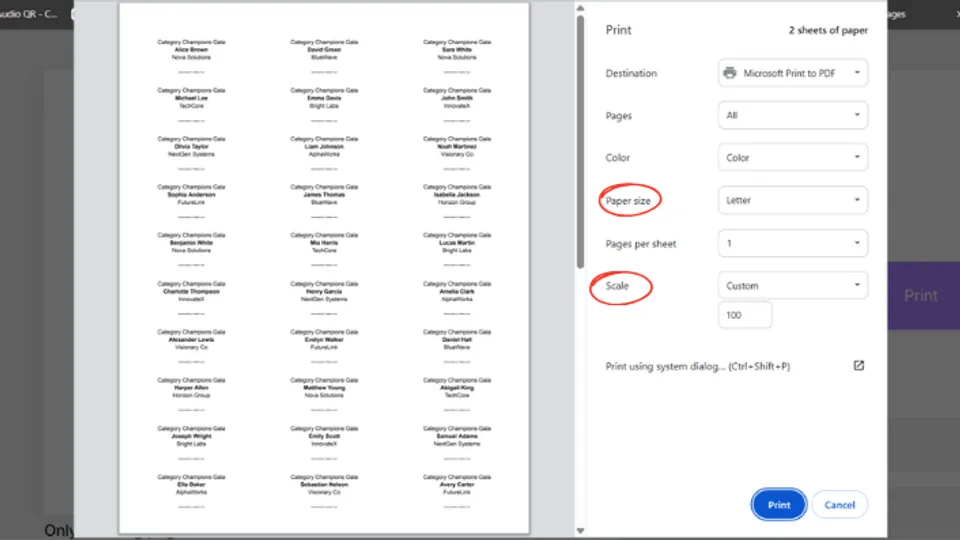Click the 'Liam Johnson' badge name in preview

tap(324, 147)
